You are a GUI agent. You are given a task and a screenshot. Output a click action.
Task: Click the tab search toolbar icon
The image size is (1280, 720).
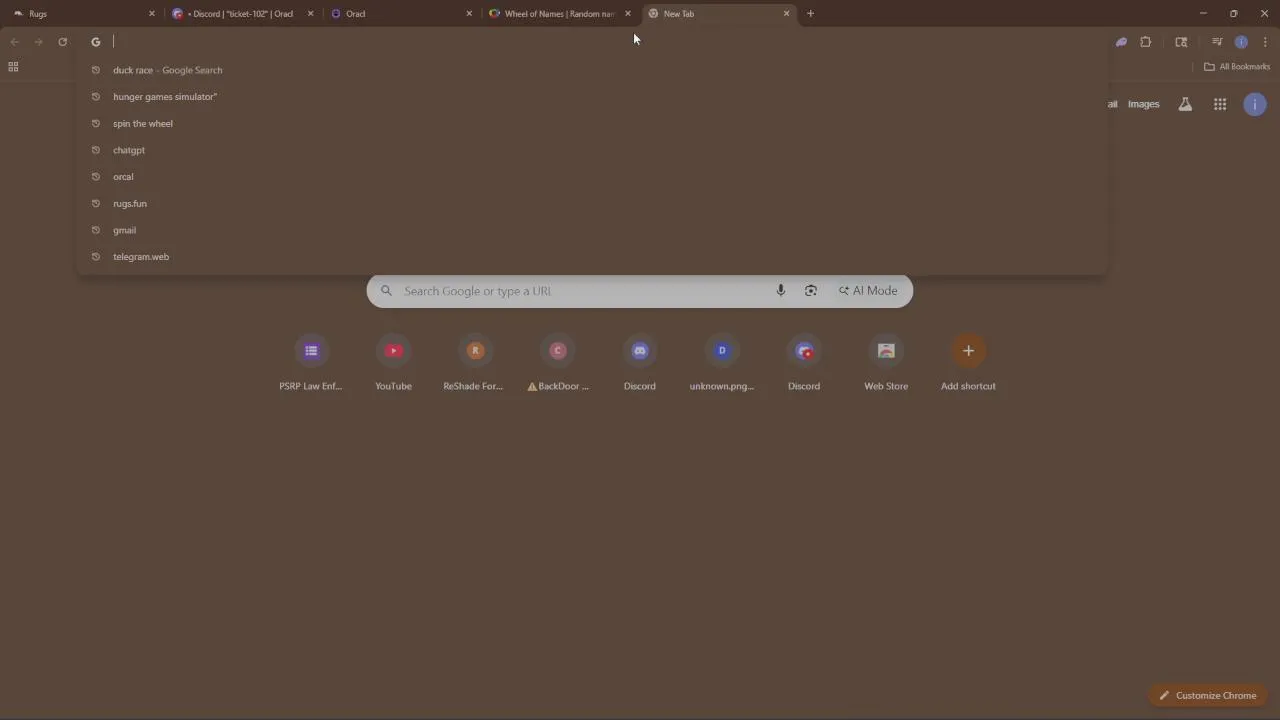click(1181, 42)
